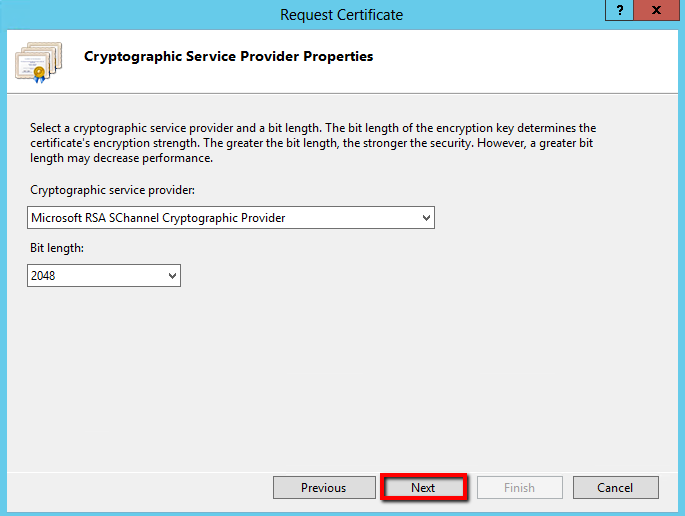Click the Request Certificate title bar text
The width and height of the screenshot is (685, 516).
click(342, 14)
